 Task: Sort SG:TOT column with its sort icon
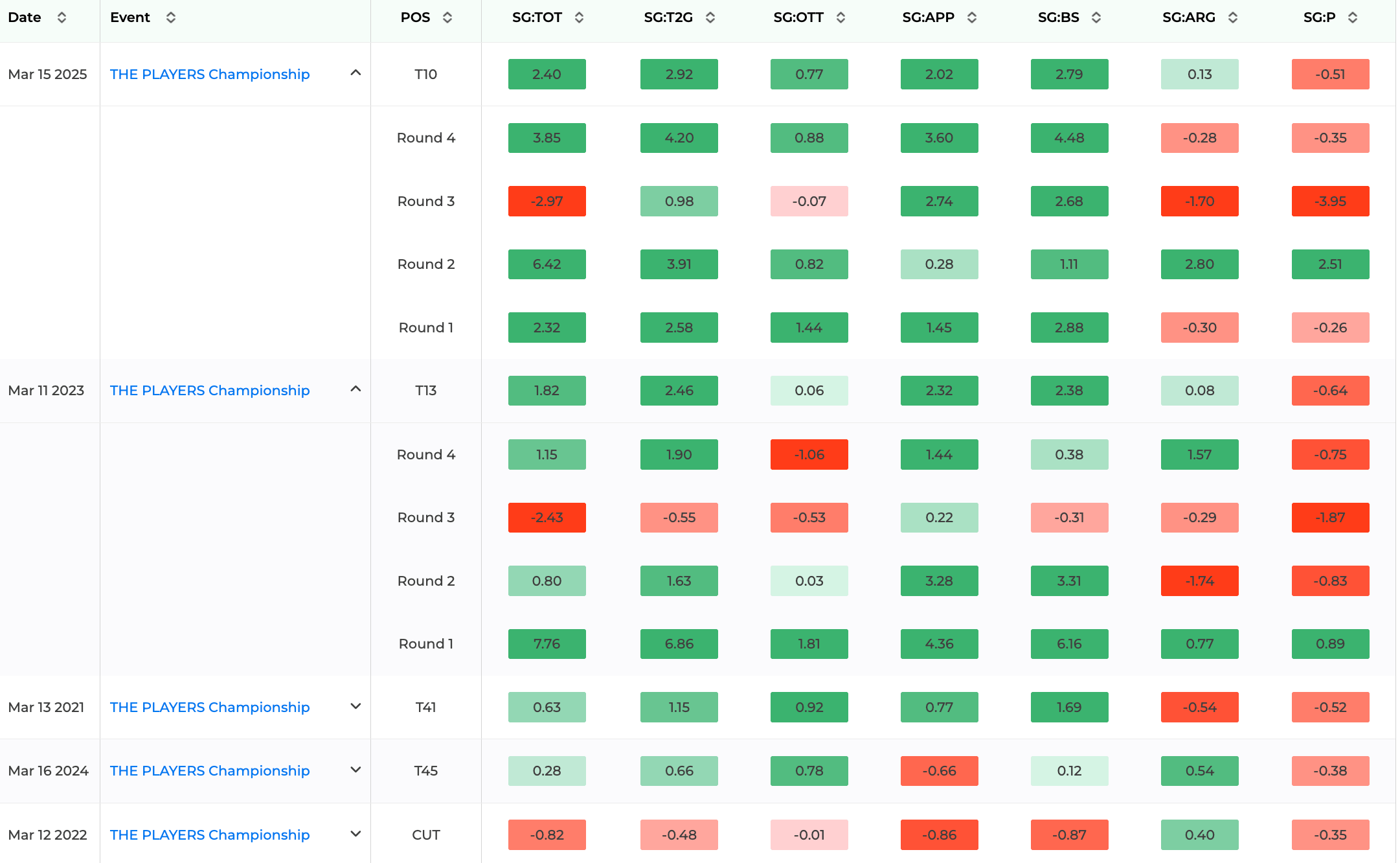(580, 17)
